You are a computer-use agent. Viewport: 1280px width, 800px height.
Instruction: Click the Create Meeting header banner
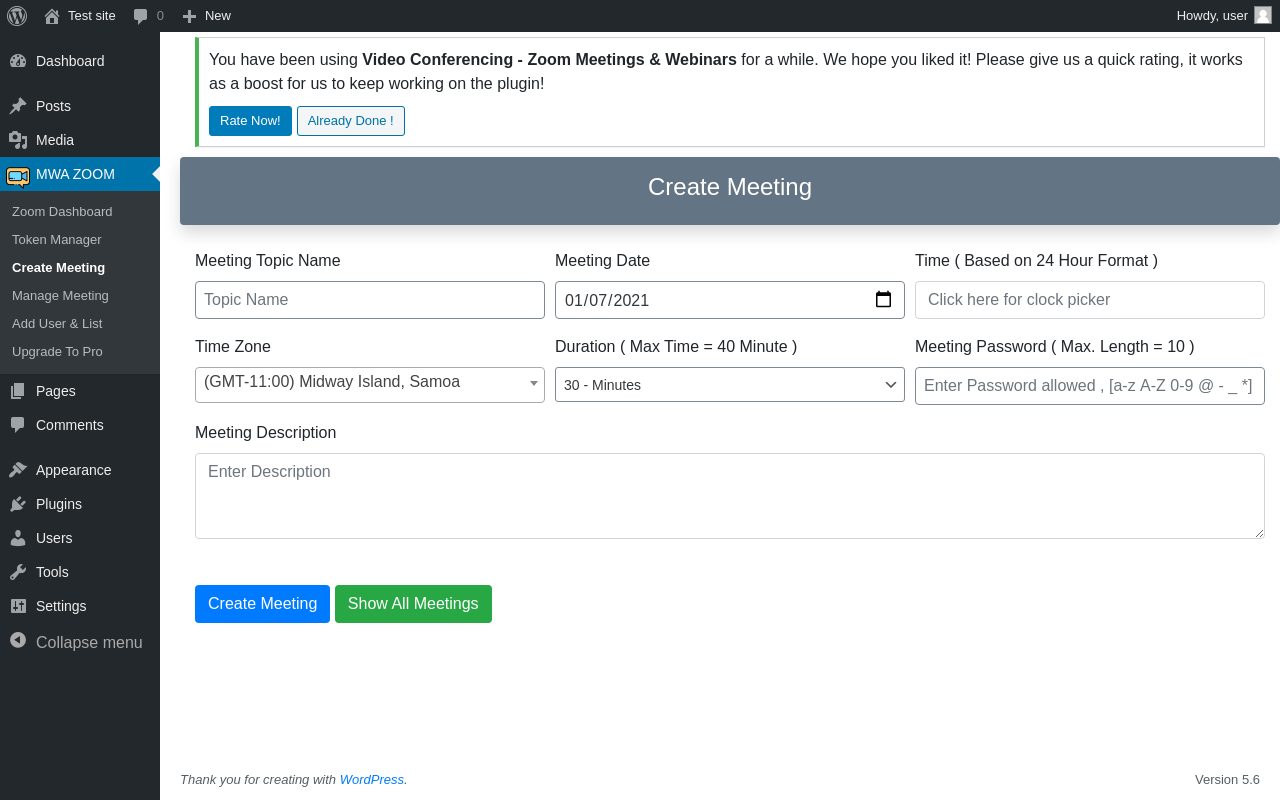(x=730, y=191)
